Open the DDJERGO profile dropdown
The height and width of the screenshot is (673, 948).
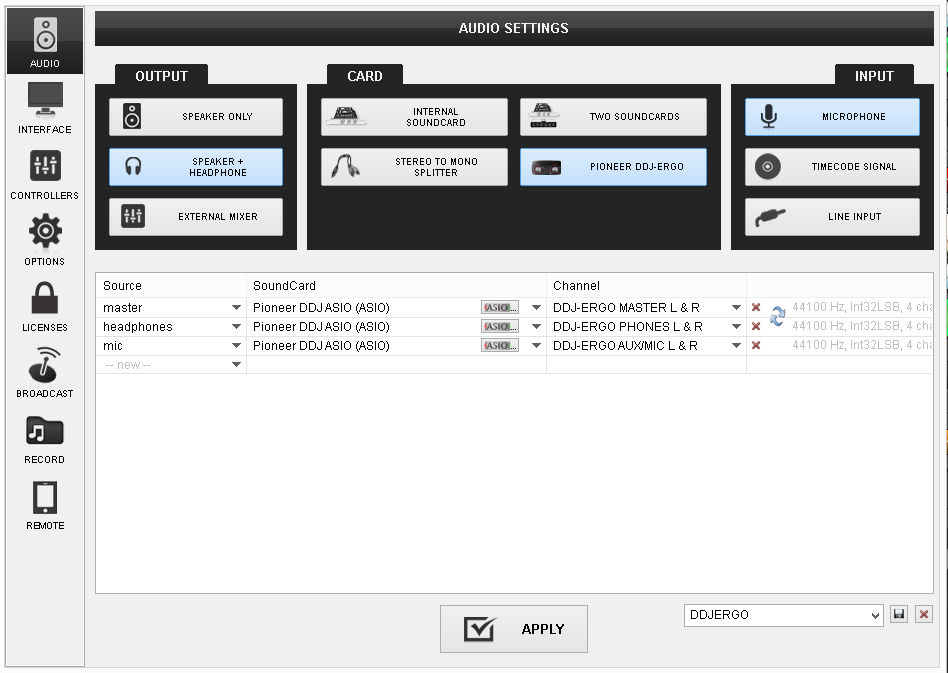pos(784,615)
